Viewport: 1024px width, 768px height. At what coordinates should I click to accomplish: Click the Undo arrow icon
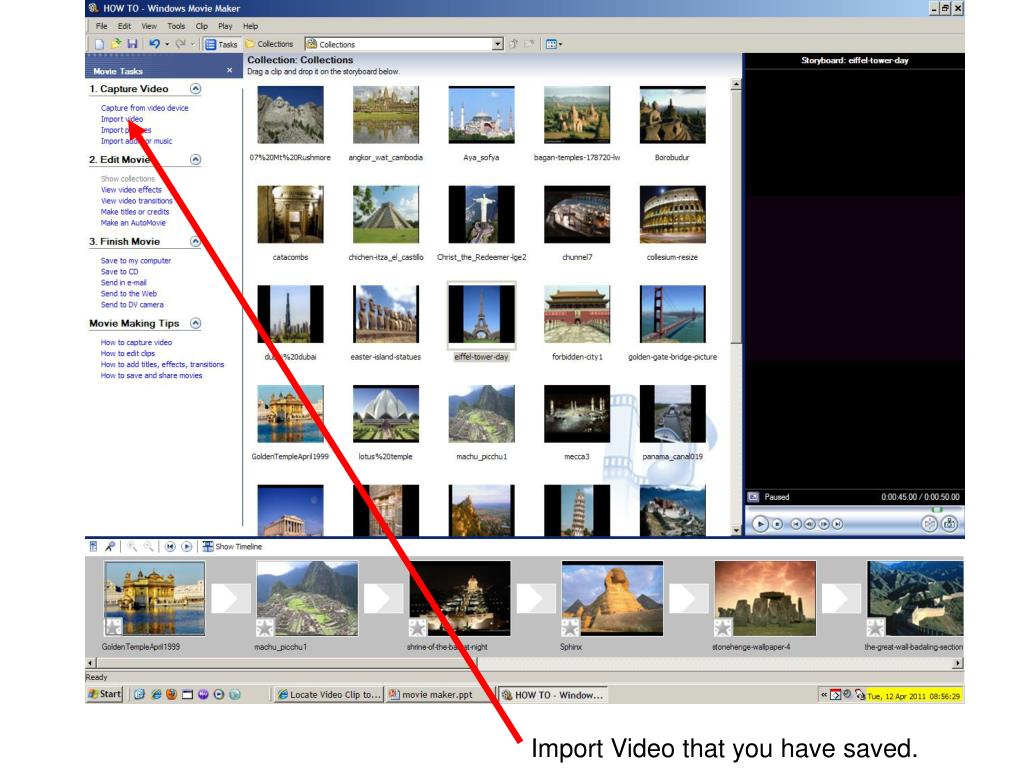(x=154, y=44)
